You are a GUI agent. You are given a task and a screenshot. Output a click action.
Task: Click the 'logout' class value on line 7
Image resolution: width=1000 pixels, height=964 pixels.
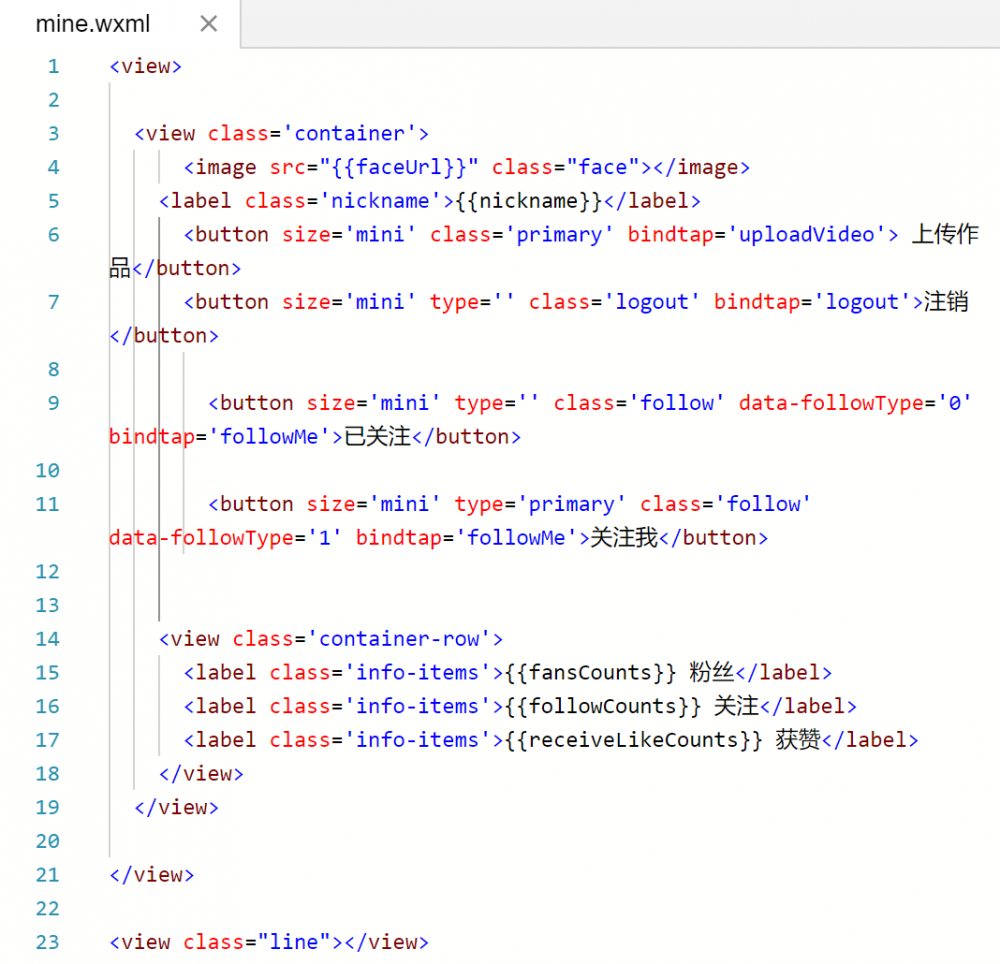[652, 302]
